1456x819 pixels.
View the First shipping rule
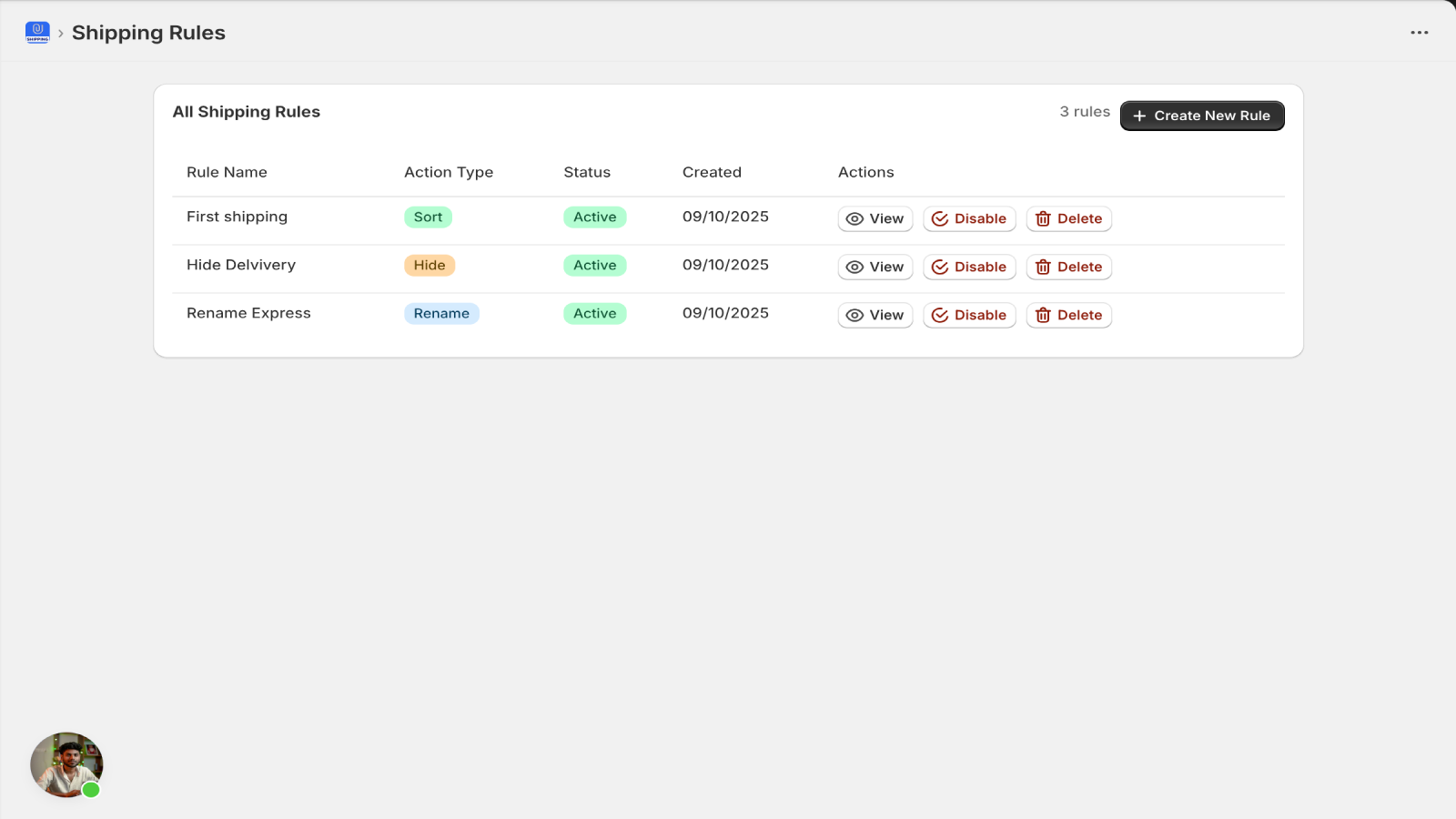click(875, 218)
